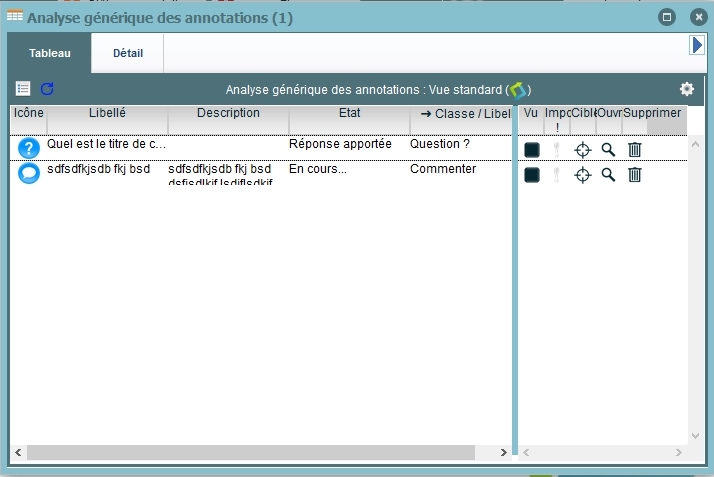Delete the Commenter annotation with the trash icon
The width and height of the screenshot is (714, 477).
pyautogui.click(x=634, y=175)
